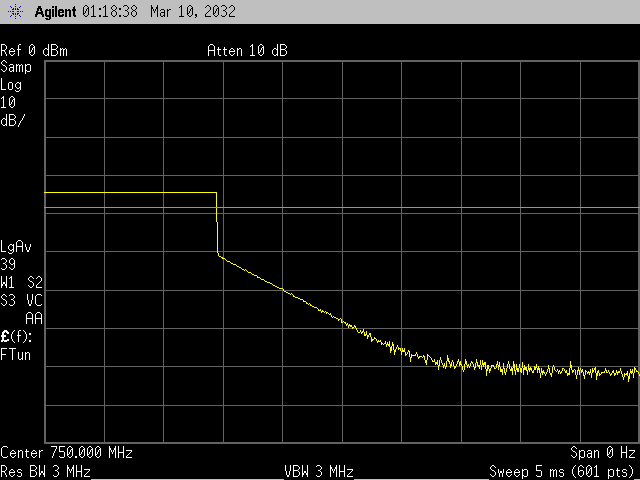Click the green horizontal display line

(x=342, y=208)
